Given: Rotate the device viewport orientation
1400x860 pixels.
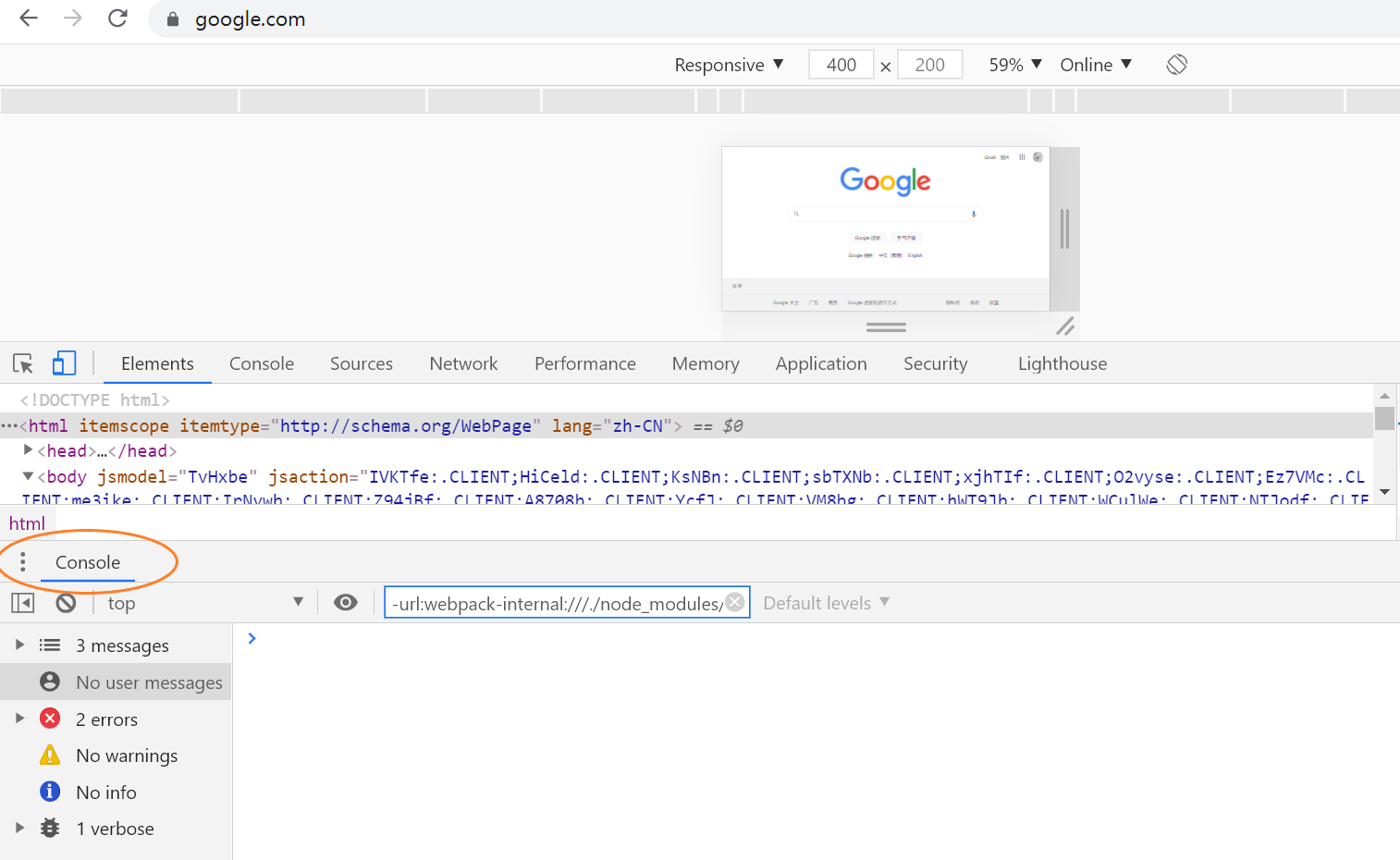Looking at the screenshot, I should click(x=1176, y=65).
